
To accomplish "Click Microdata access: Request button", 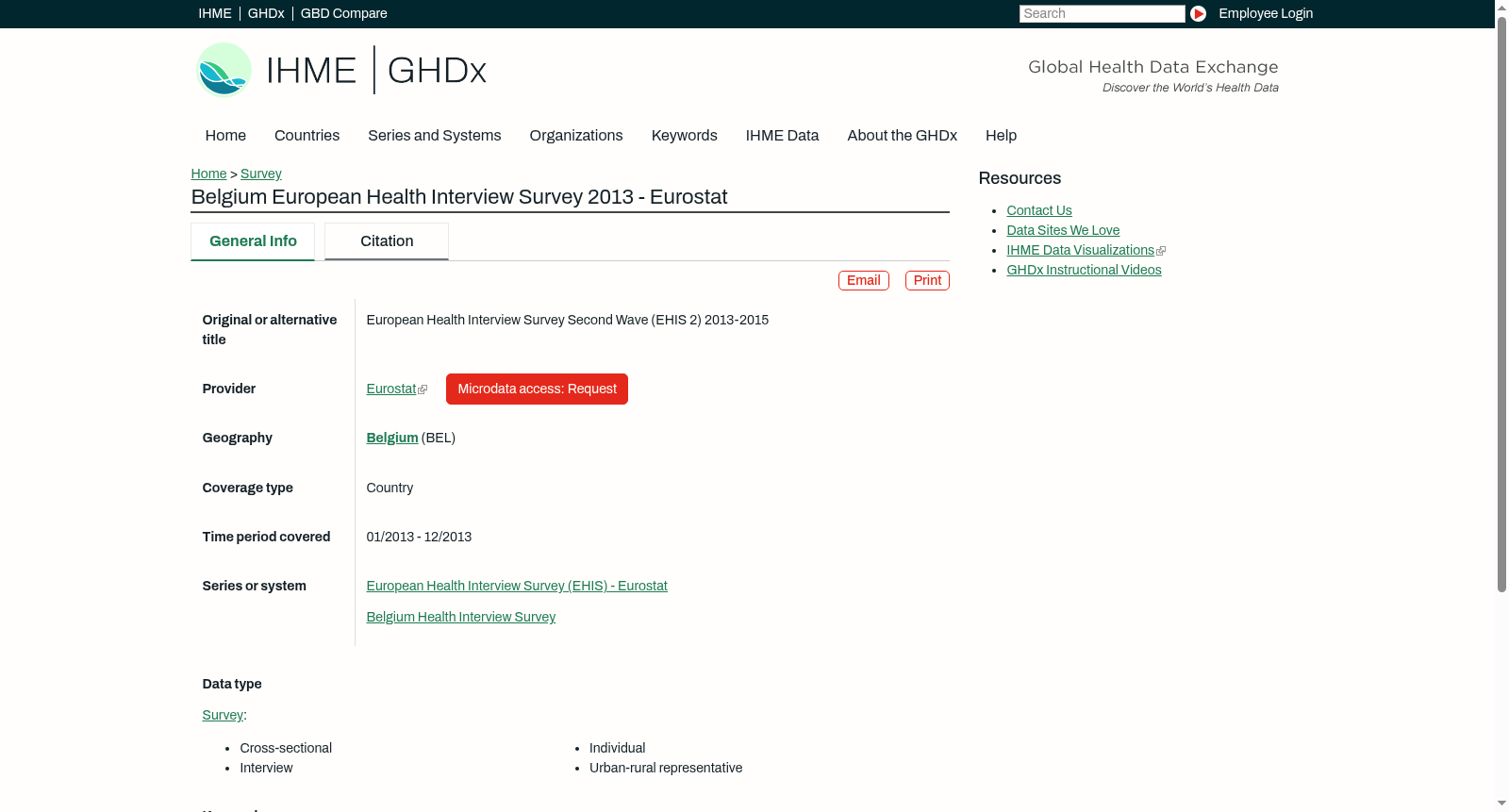I will coord(537,389).
